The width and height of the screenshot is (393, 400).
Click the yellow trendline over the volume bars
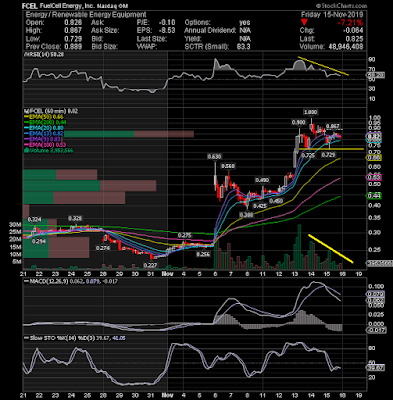pyautogui.click(x=330, y=249)
